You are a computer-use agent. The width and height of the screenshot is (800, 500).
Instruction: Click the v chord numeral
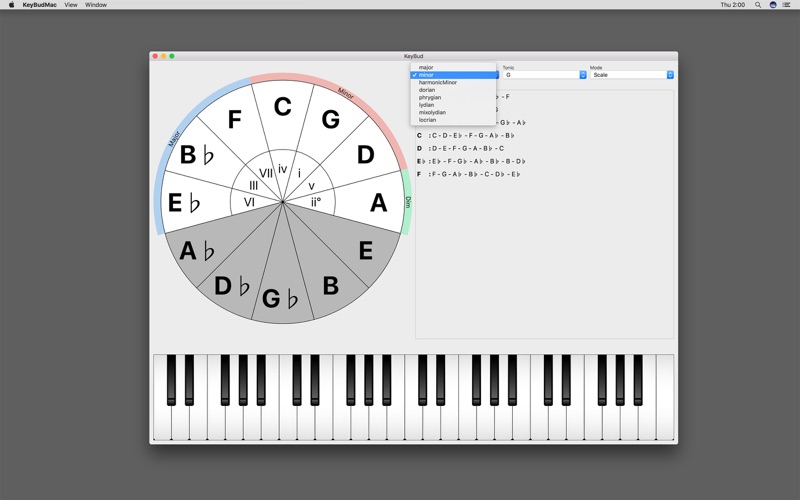(x=312, y=186)
